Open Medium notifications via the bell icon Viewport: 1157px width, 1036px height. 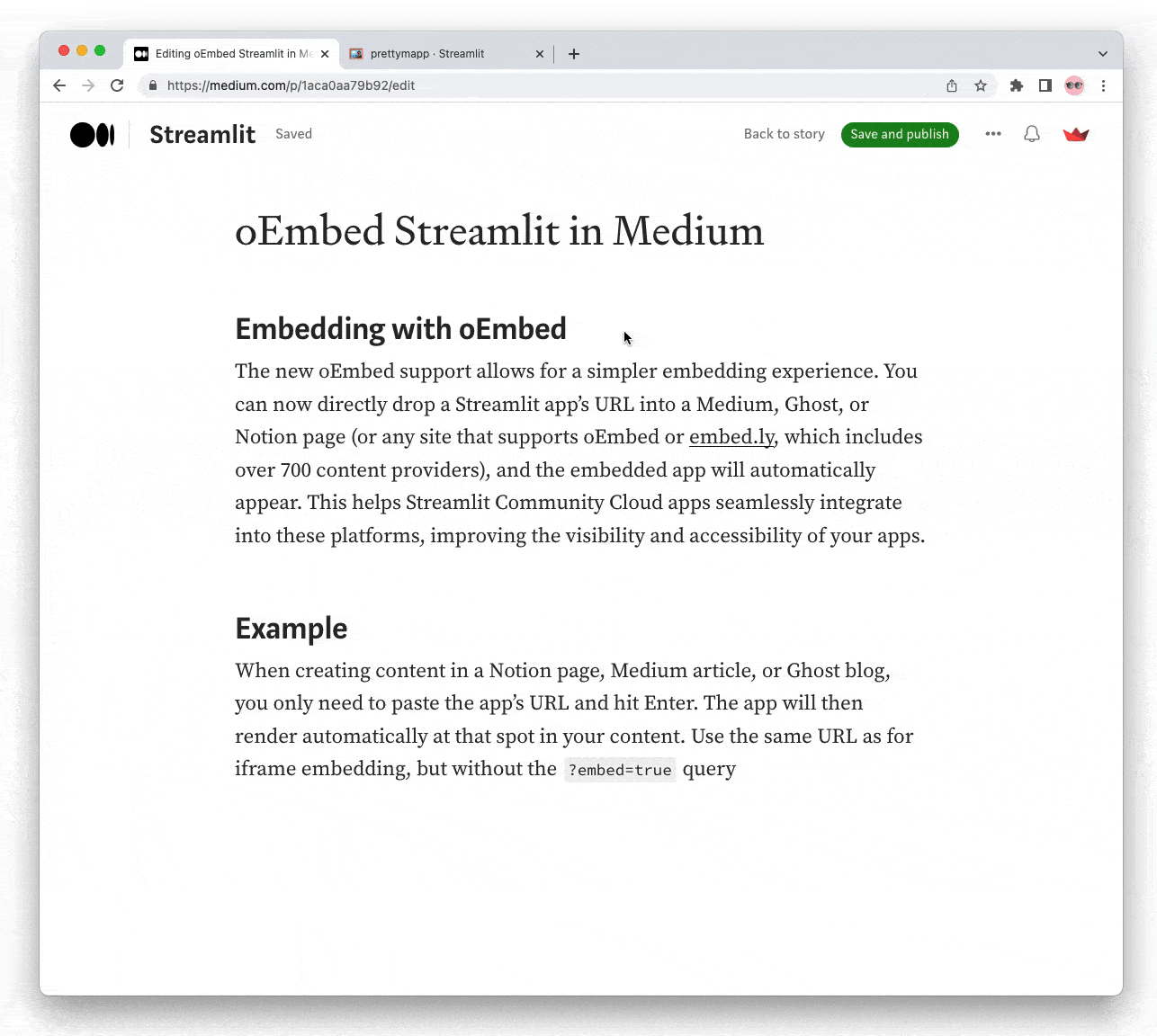pos(1031,133)
